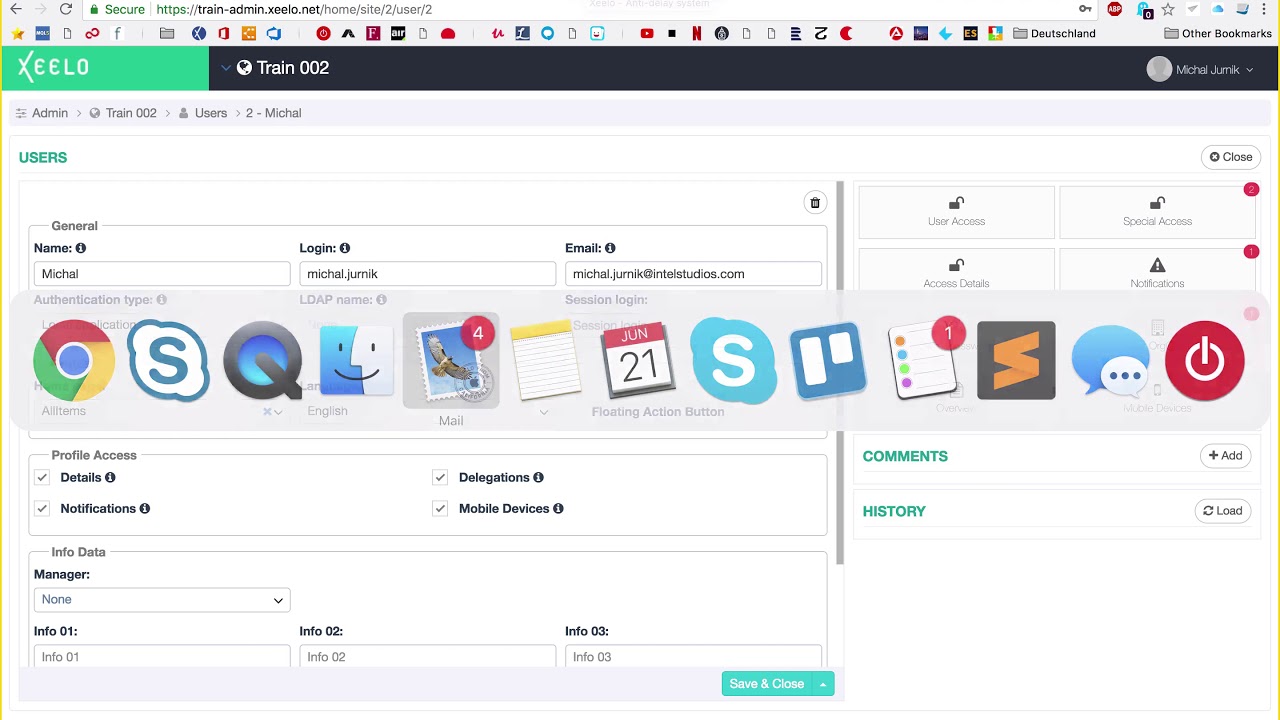Click the Info 01 input field
The width and height of the screenshot is (1280, 720).
162,656
